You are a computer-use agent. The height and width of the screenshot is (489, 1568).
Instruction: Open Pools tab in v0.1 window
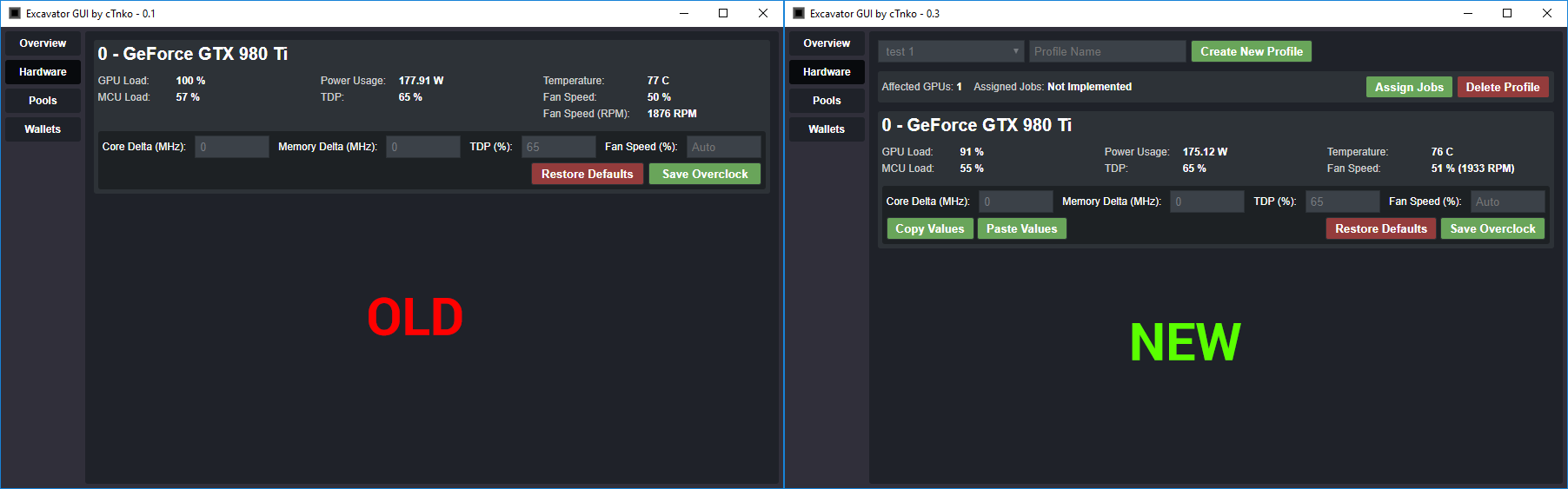click(43, 101)
